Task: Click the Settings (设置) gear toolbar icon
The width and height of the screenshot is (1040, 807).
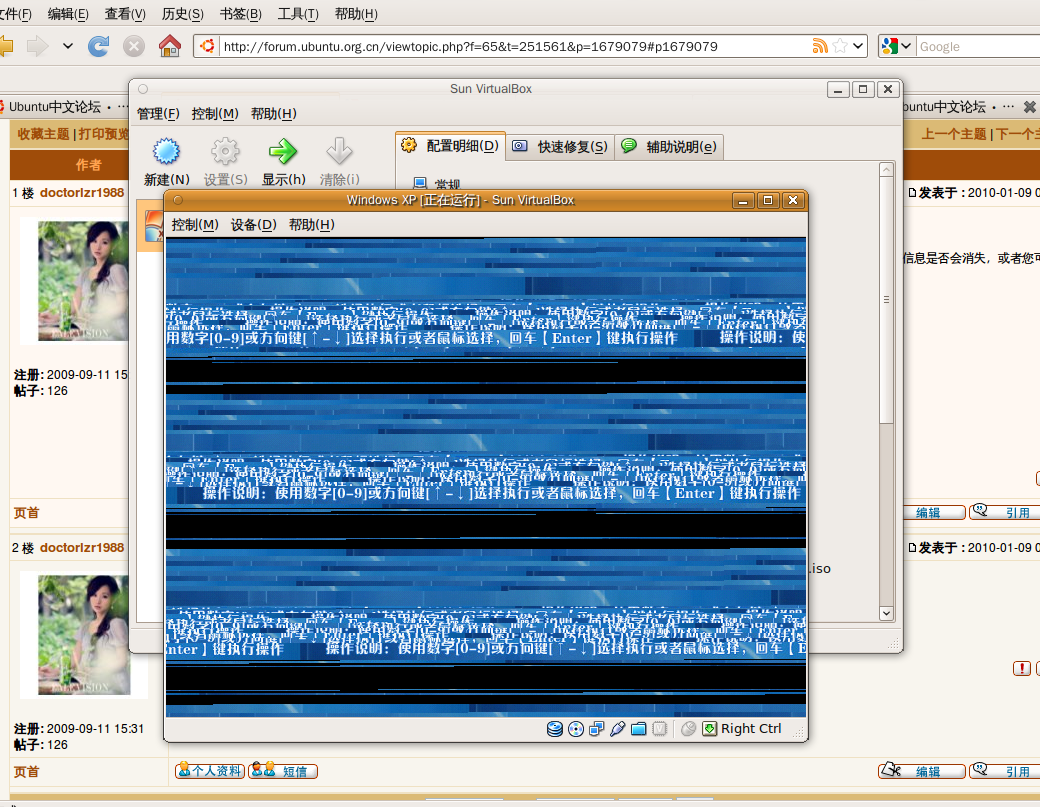Action: (226, 151)
